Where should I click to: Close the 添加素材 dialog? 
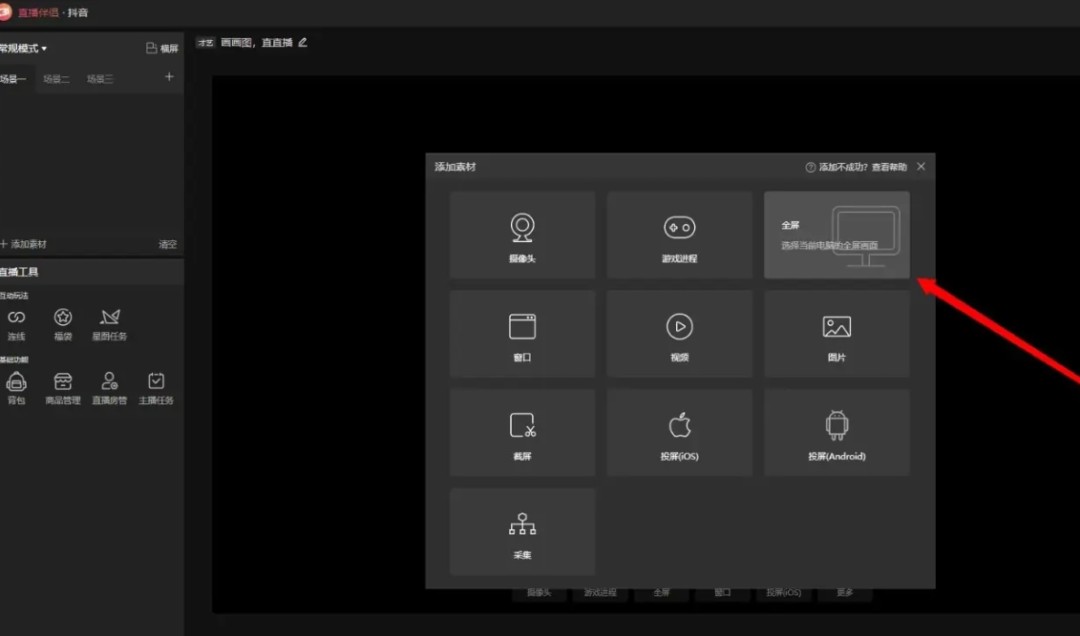[921, 166]
